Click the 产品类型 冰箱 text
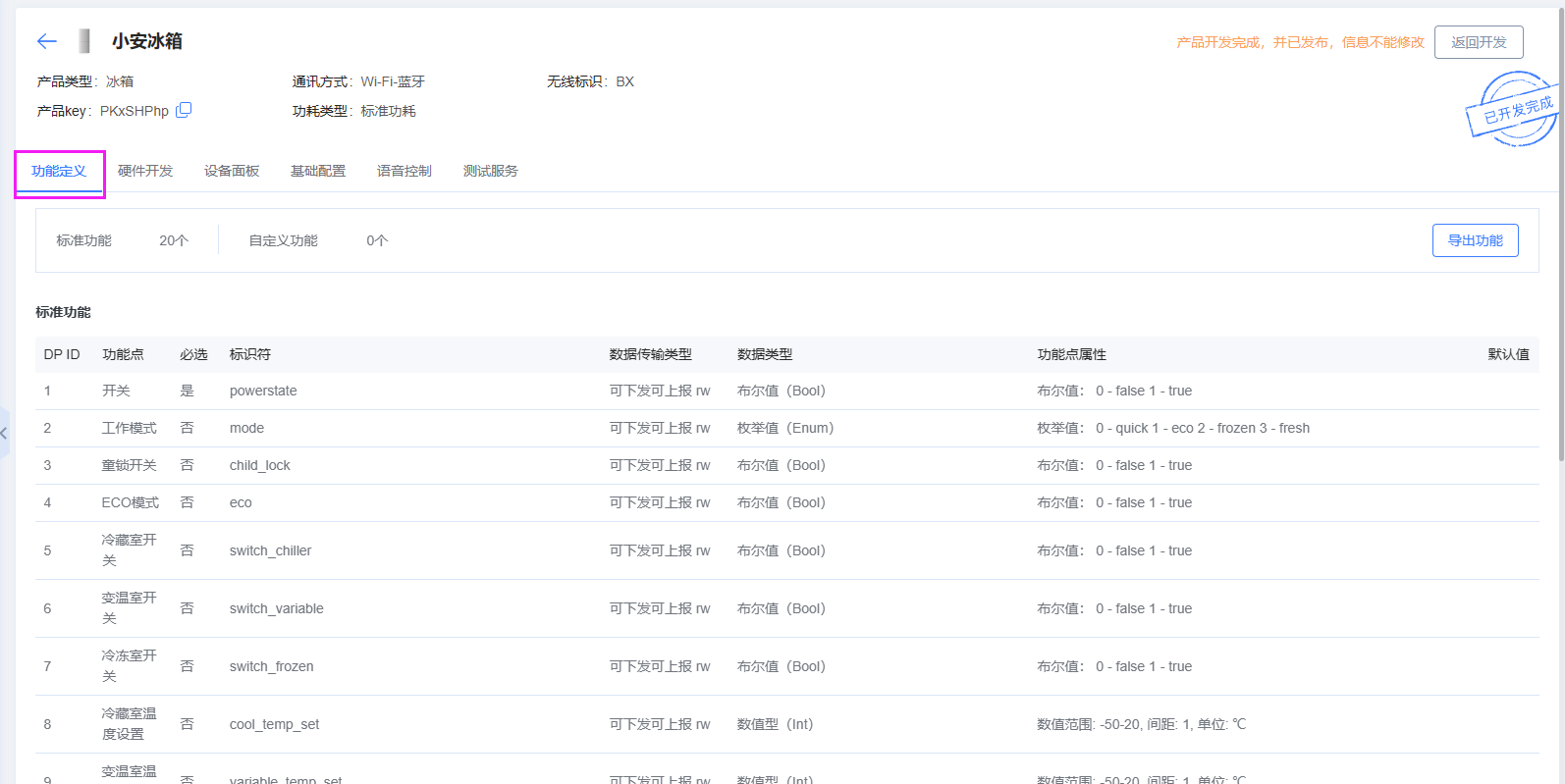The image size is (1565, 784). pos(85,81)
